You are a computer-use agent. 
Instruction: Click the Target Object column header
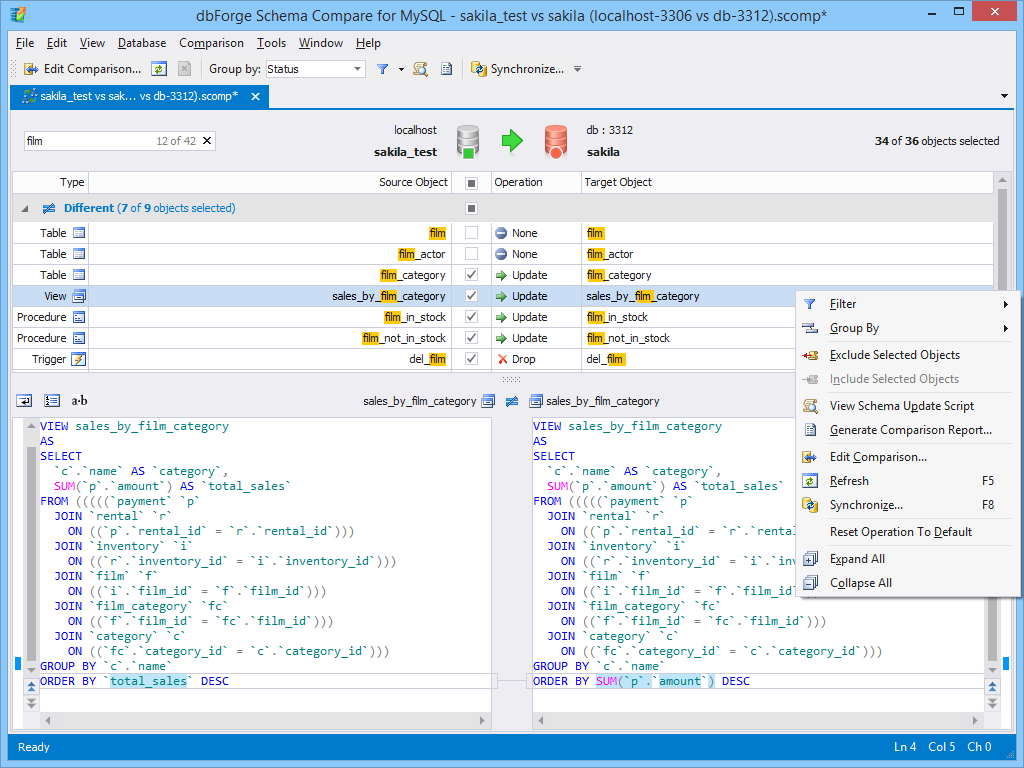[x=787, y=182]
